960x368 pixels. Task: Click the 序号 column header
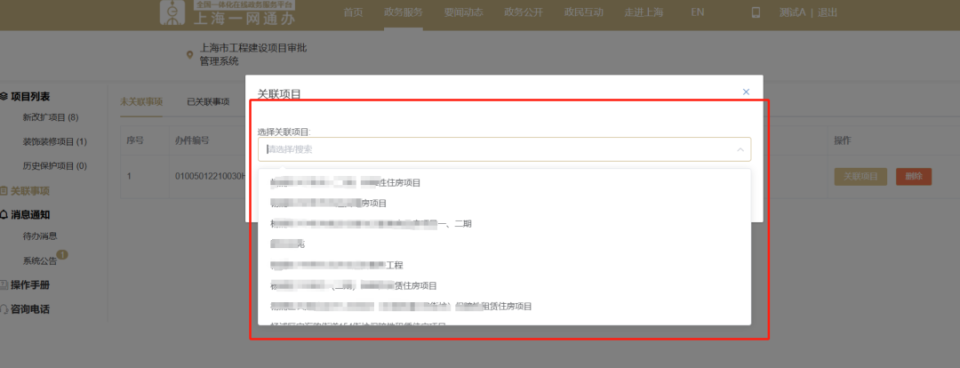click(x=135, y=140)
